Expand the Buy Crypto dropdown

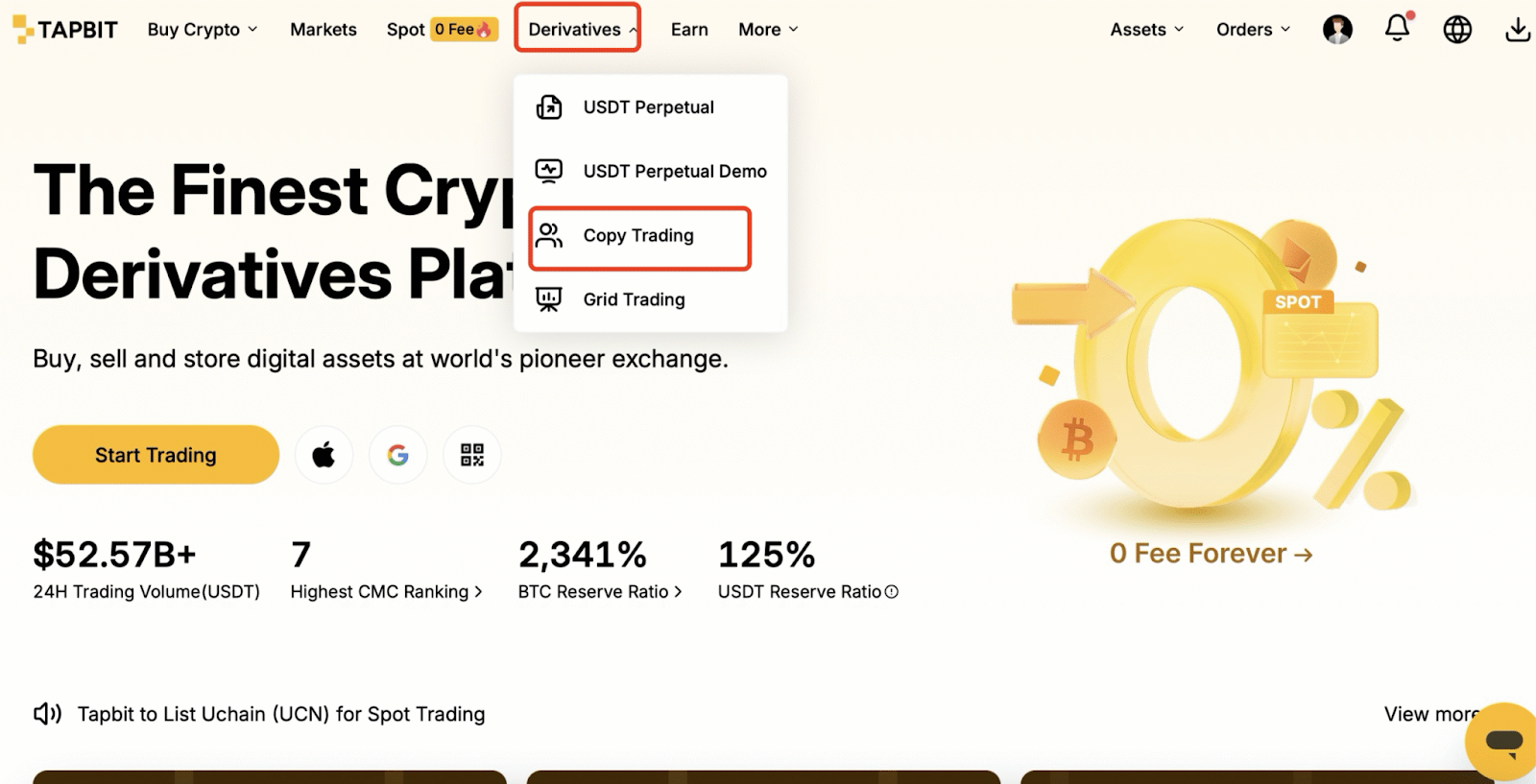click(x=203, y=30)
